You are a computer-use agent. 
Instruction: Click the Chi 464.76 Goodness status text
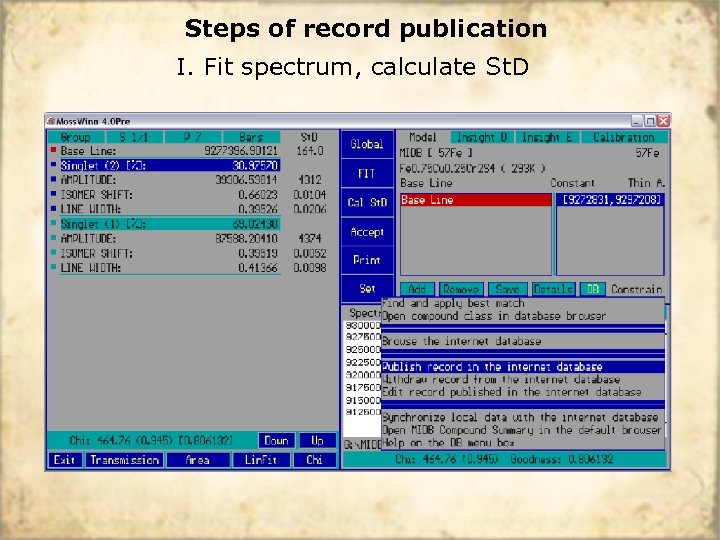pyautogui.click(x=504, y=459)
